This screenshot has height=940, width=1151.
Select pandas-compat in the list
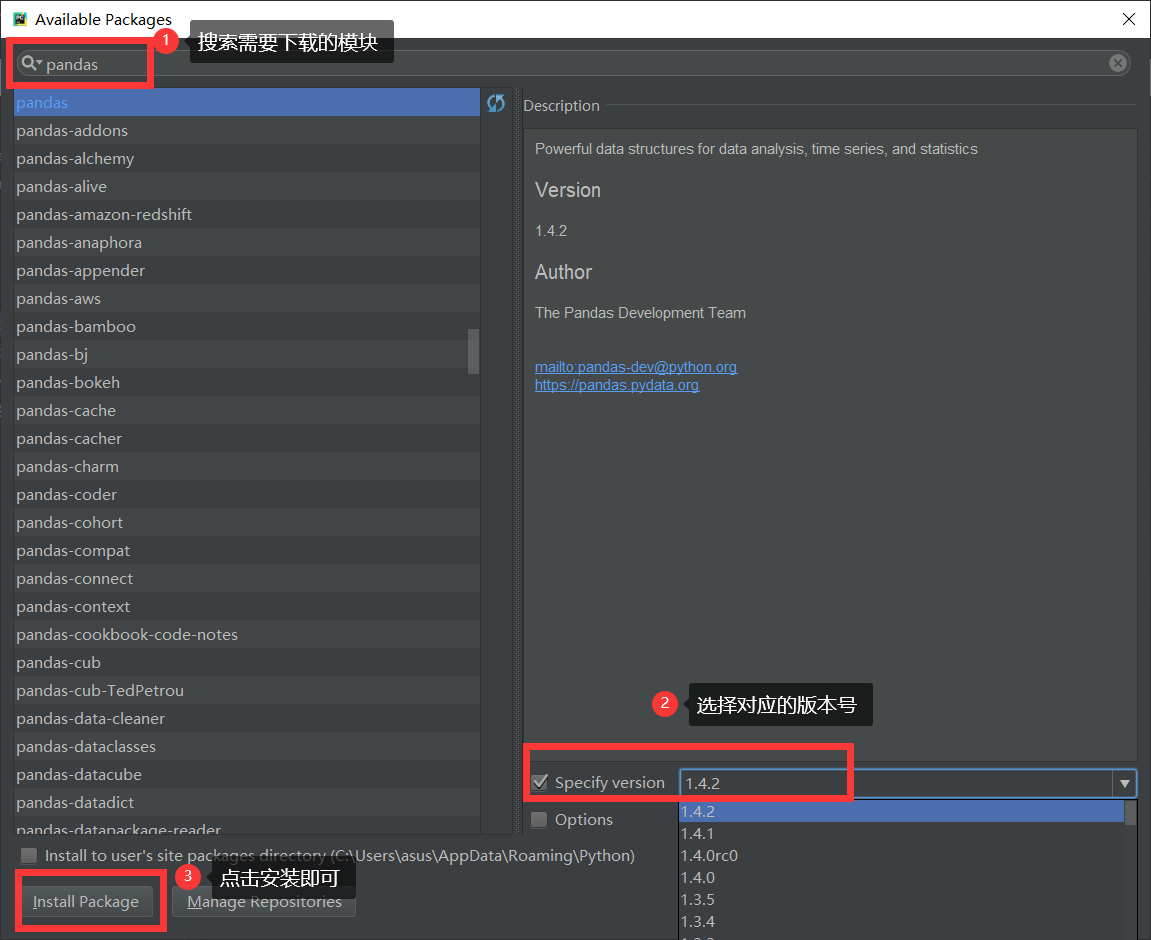[247, 550]
